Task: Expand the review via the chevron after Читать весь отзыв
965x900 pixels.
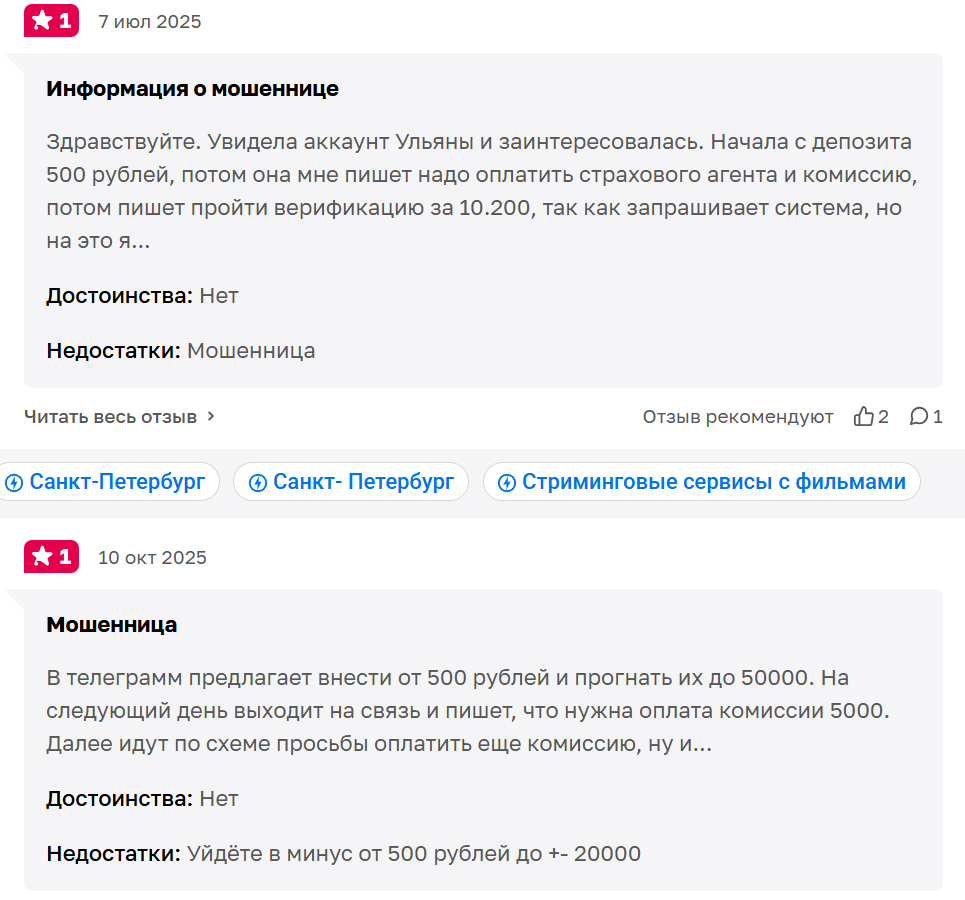Action: 209,416
